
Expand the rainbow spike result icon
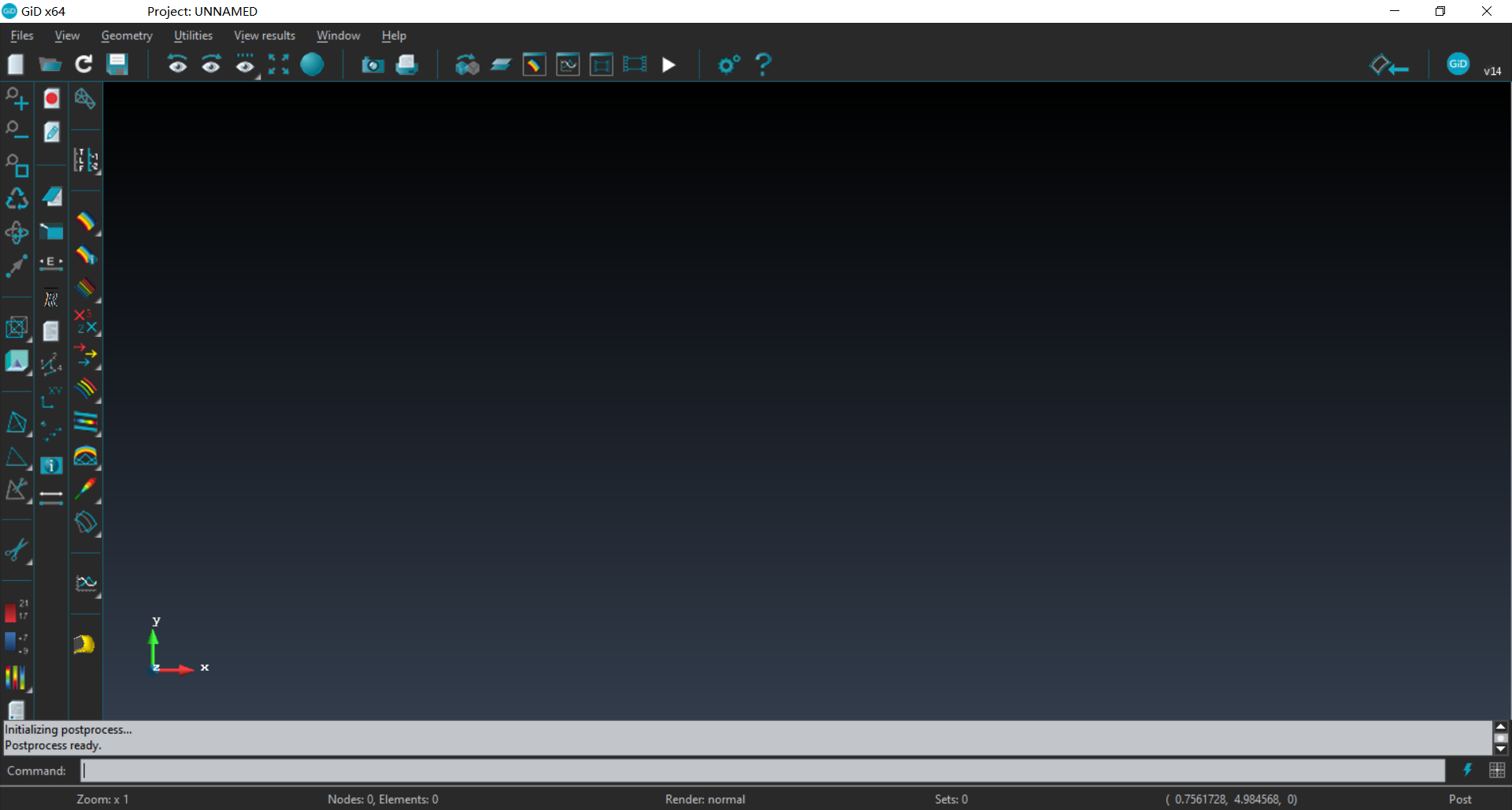pyautogui.click(x=87, y=490)
